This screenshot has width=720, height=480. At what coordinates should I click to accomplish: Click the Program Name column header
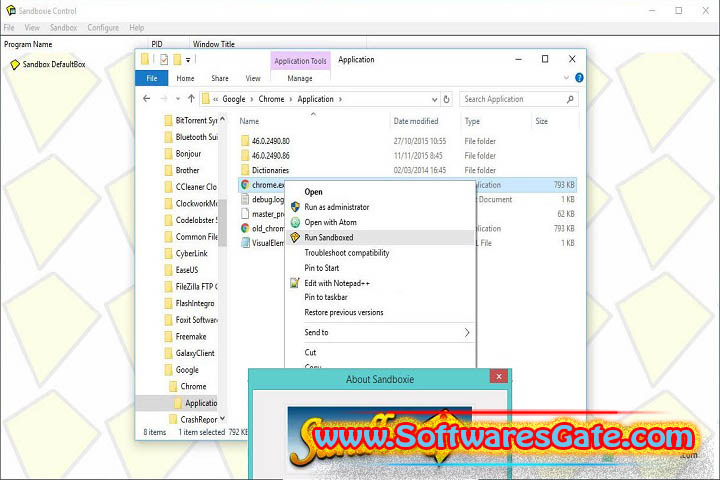[x=28, y=44]
